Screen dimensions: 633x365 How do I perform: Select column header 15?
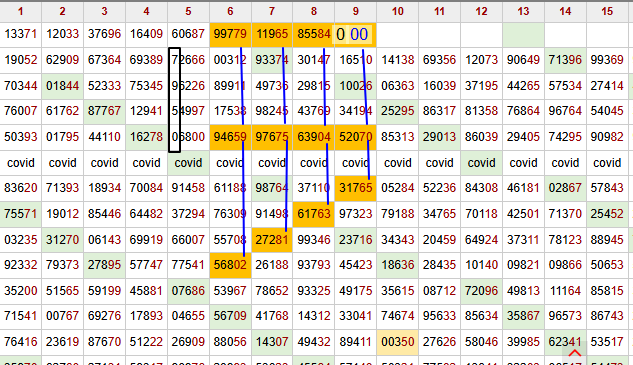(x=607, y=11)
